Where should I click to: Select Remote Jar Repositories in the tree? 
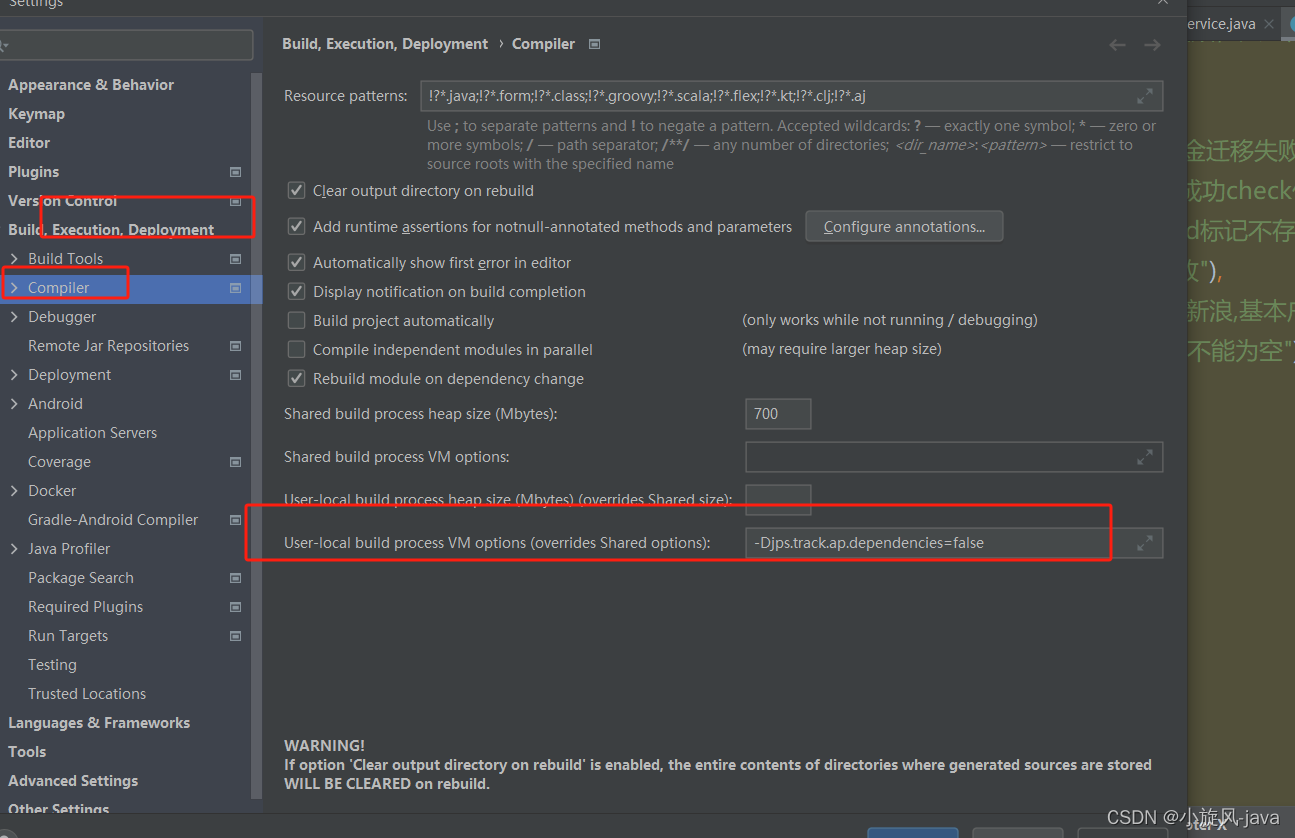(x=108, y=346)
